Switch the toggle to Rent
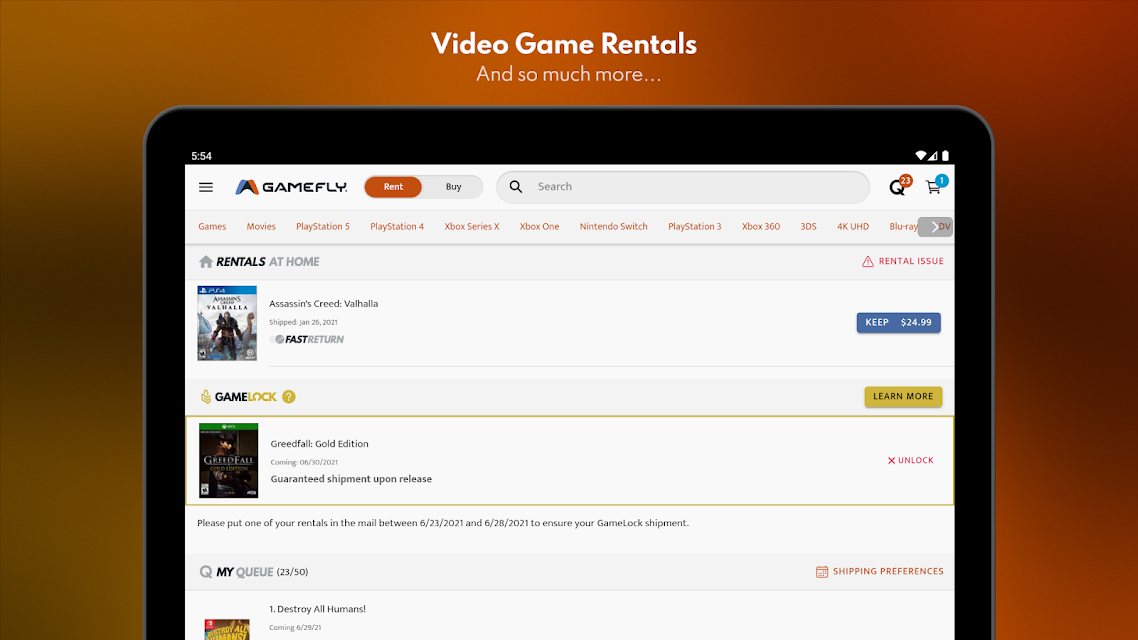 (x=394, y=187)
